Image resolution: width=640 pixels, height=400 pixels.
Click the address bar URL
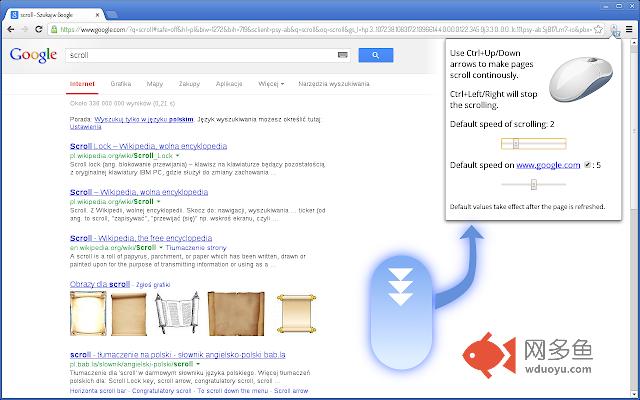(x=325, y=29)
